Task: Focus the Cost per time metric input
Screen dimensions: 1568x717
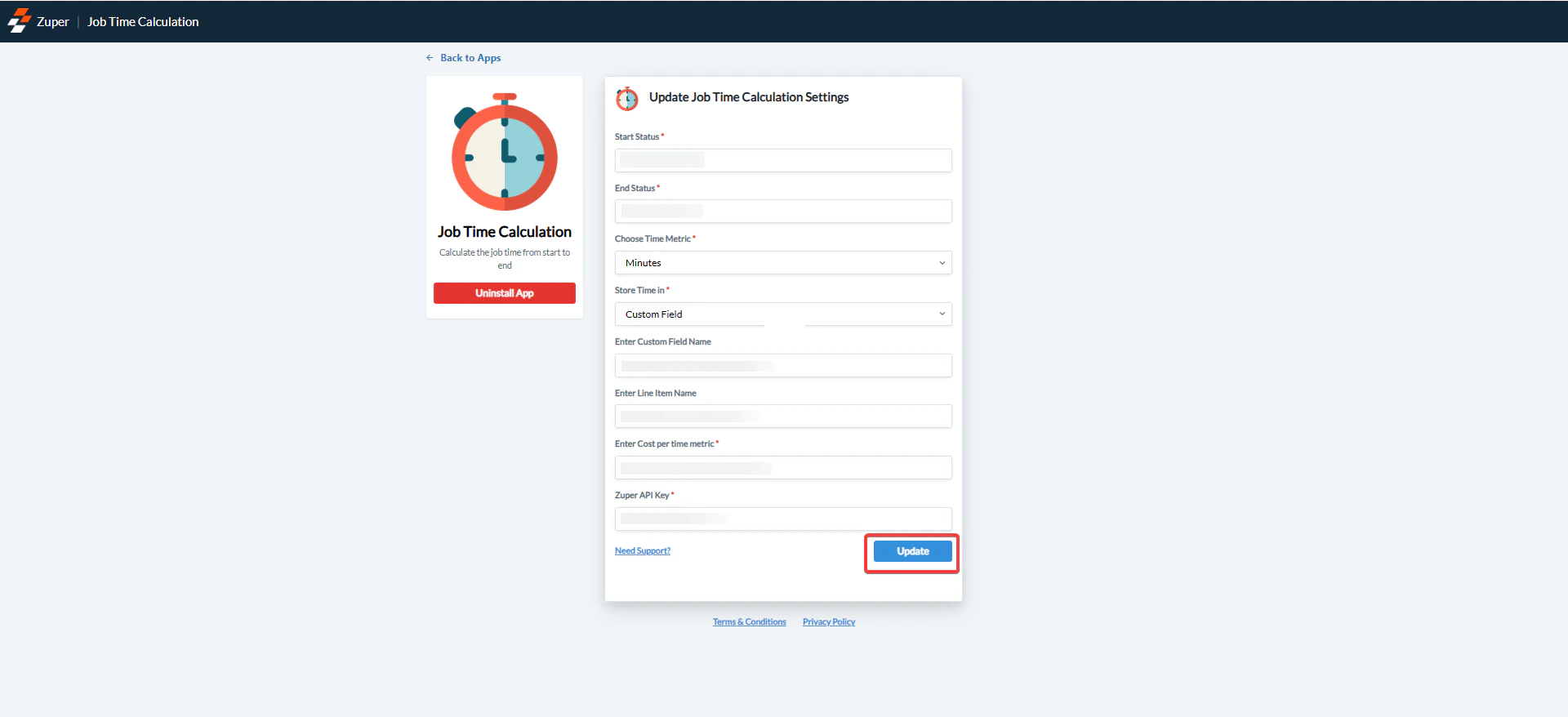Action: [x=783, y=468]
